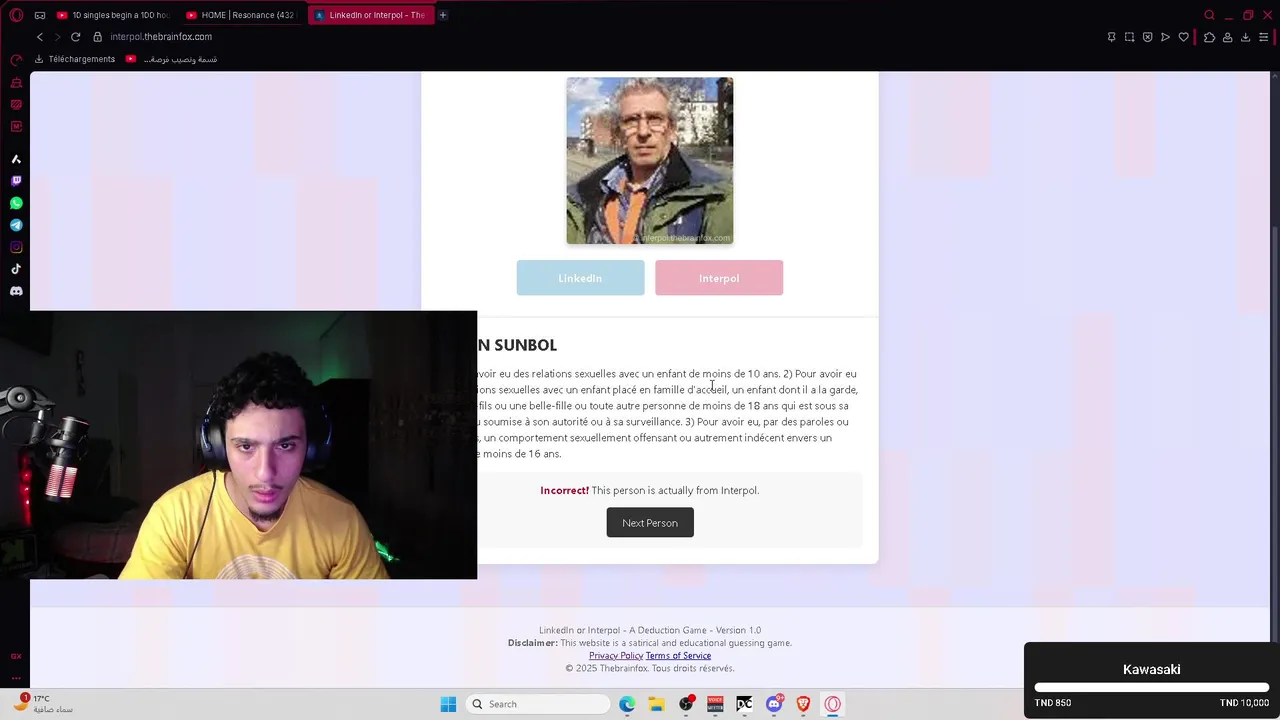Open Discord in the Opera sidebar
1280x720 pixels.
tap(16, 291)
